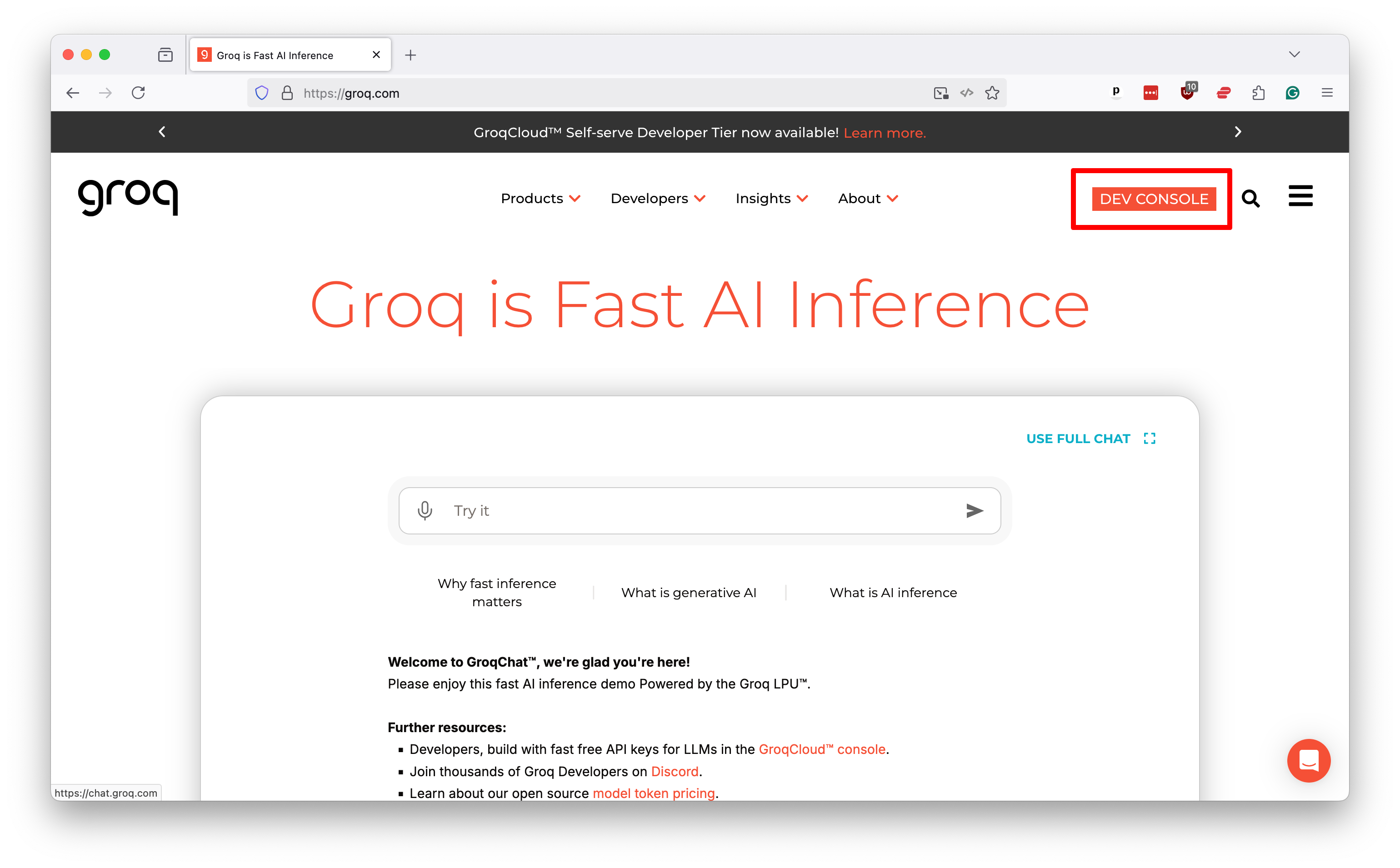Click the Groq logo

[x=128, y=198]
